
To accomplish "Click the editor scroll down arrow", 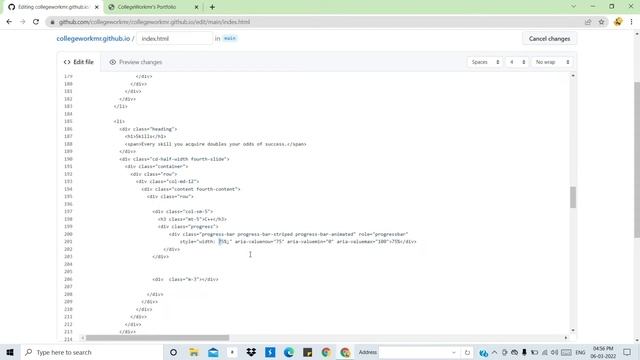I will click(x=573, y=330).
